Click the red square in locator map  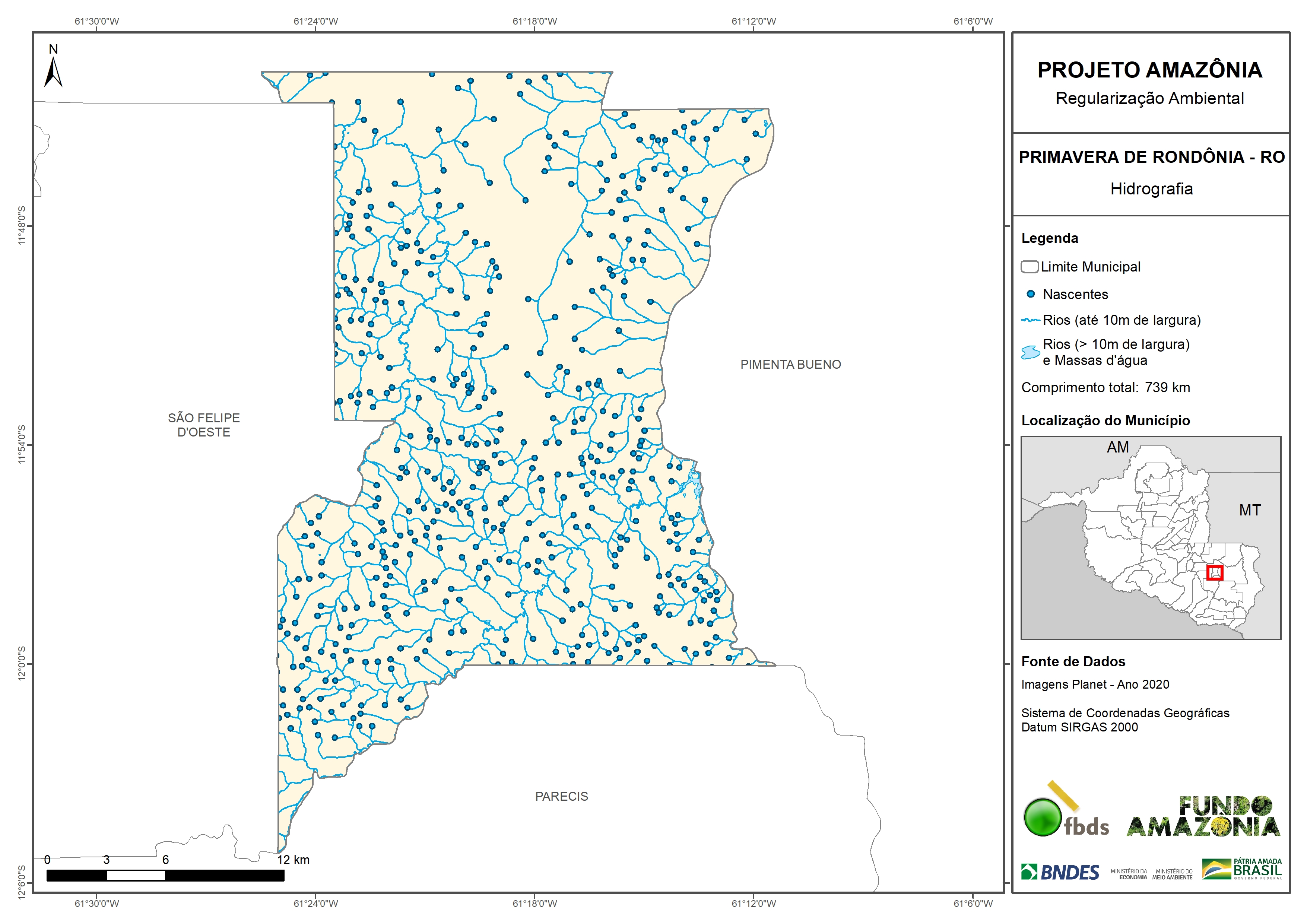1214,573
